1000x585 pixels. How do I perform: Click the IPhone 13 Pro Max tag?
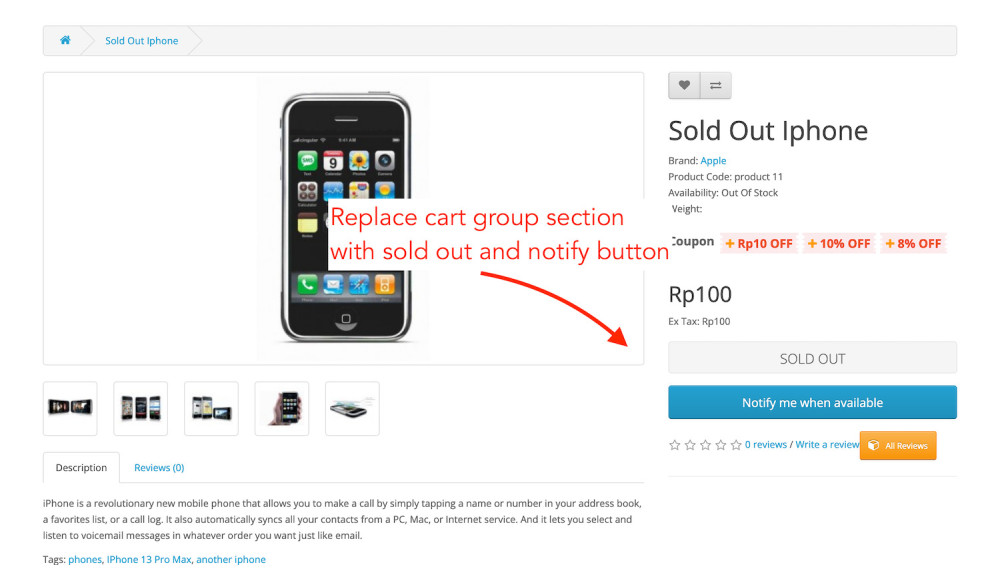coord(149,560)
